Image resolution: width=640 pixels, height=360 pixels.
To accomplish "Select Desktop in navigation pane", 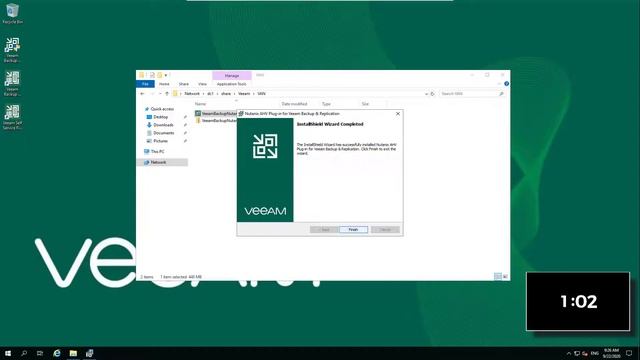I will coord(160,117).
